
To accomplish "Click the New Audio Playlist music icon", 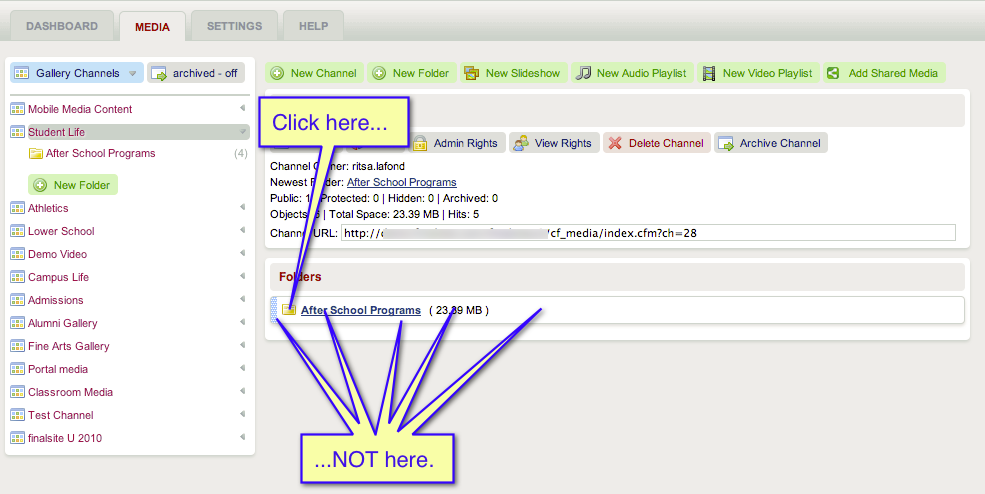I will click(x=584, y=73).
